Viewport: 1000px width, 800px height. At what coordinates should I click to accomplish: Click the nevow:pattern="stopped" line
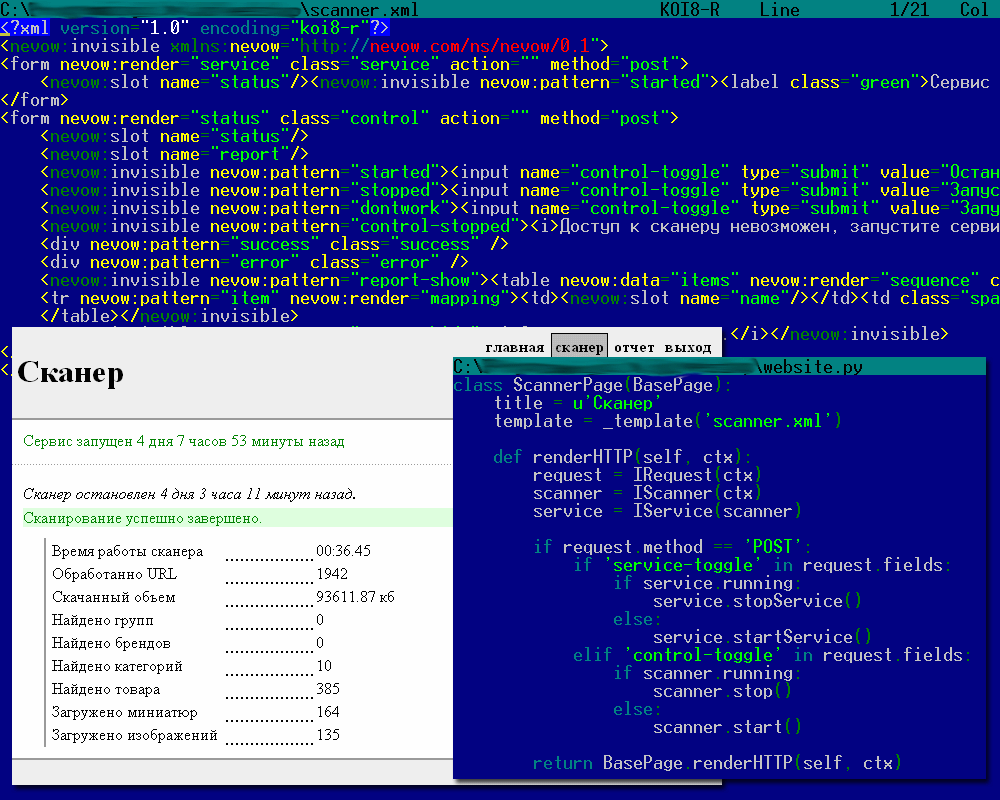pyautogui.click(x=520, y=190)
